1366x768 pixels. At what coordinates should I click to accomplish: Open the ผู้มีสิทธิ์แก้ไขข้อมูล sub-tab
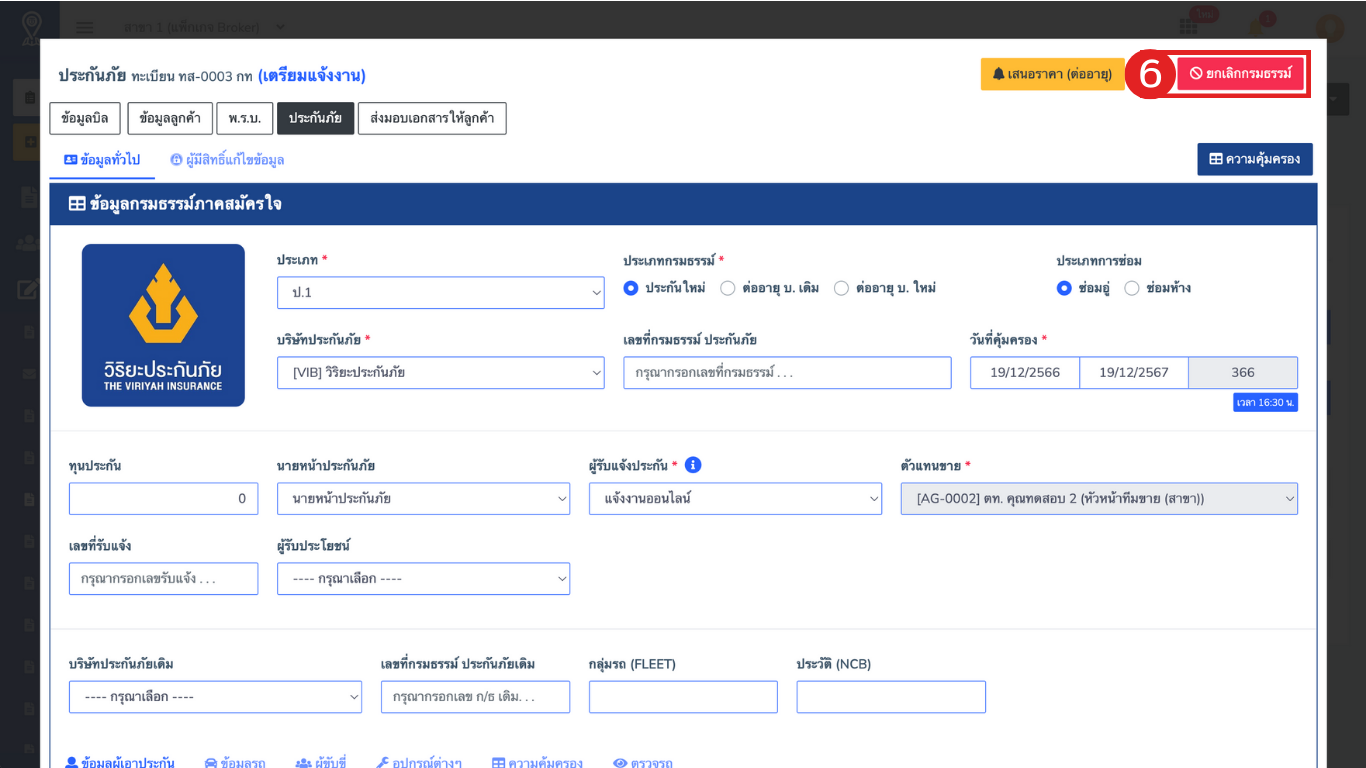pyautogui.click(x=227, y=160)
